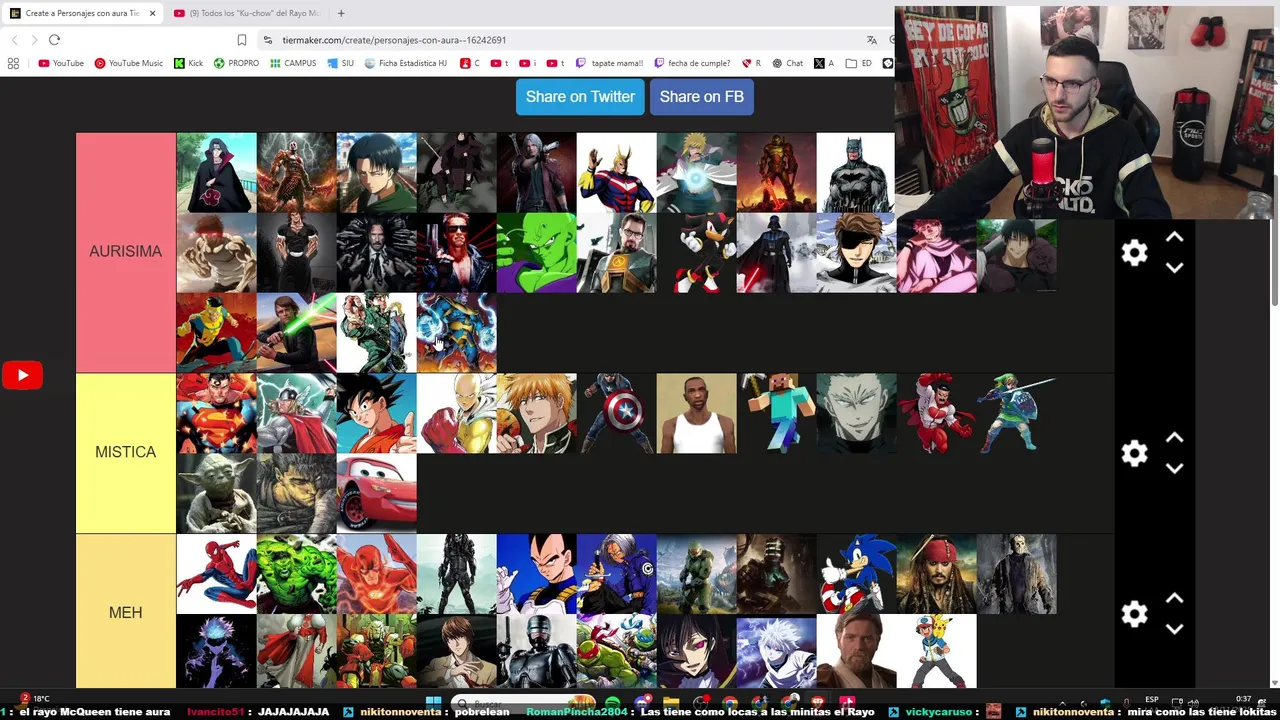Open settings gear for AURISIMA tier
Image resolution: width=1280 pixels, height=720 pixels.
(1134, 253)
